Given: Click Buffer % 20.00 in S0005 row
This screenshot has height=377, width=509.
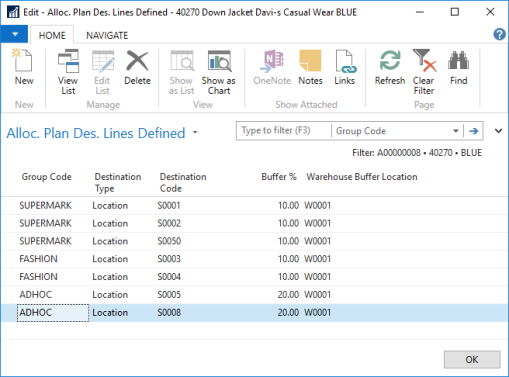Looking at the screenshot, I should click(x=288, y=295).
